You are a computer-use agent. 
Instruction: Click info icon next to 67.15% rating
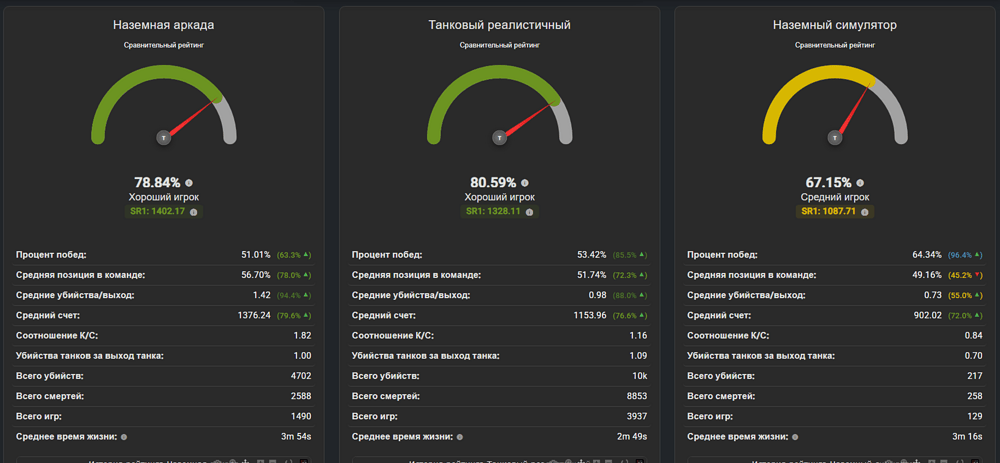tap(860, 182)
